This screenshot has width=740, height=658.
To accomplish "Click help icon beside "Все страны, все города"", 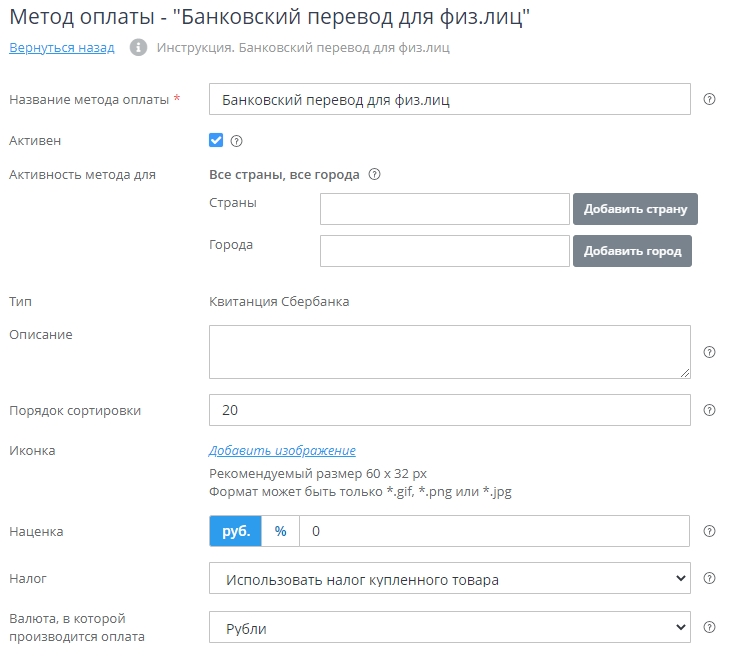I will click(x=375, y=174).
